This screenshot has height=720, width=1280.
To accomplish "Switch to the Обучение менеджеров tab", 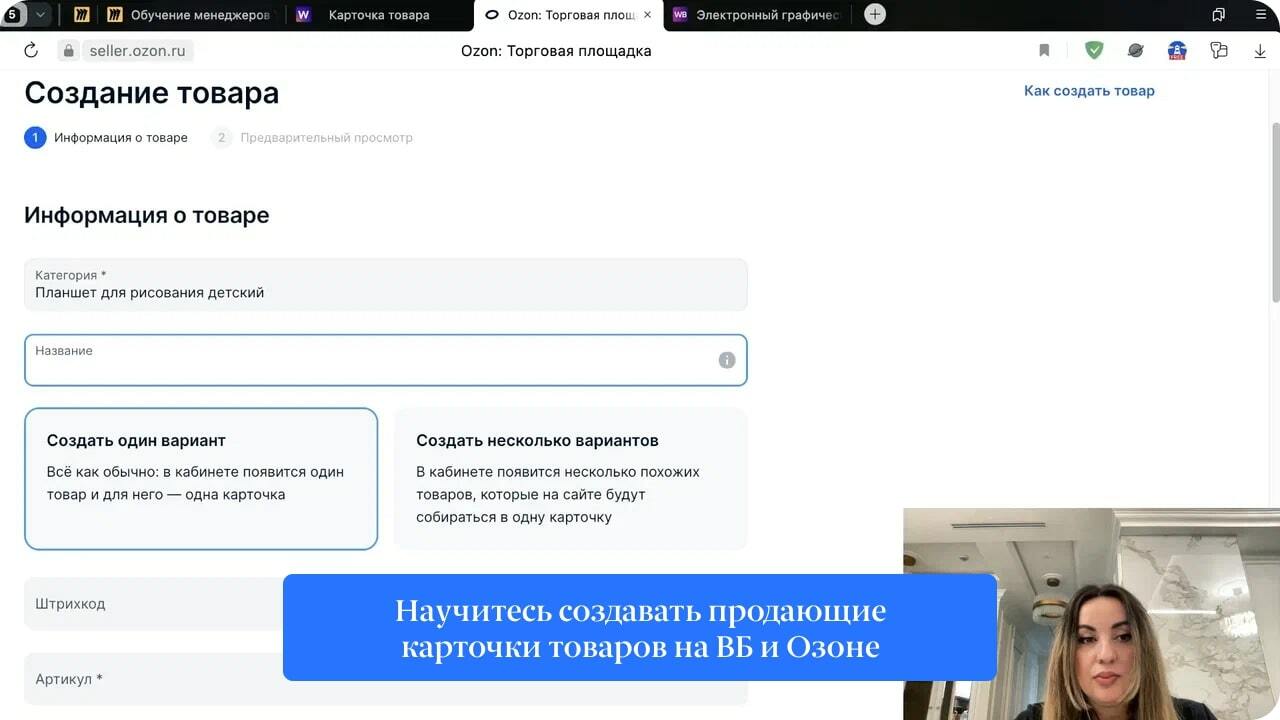I will [x=188, y=15].
